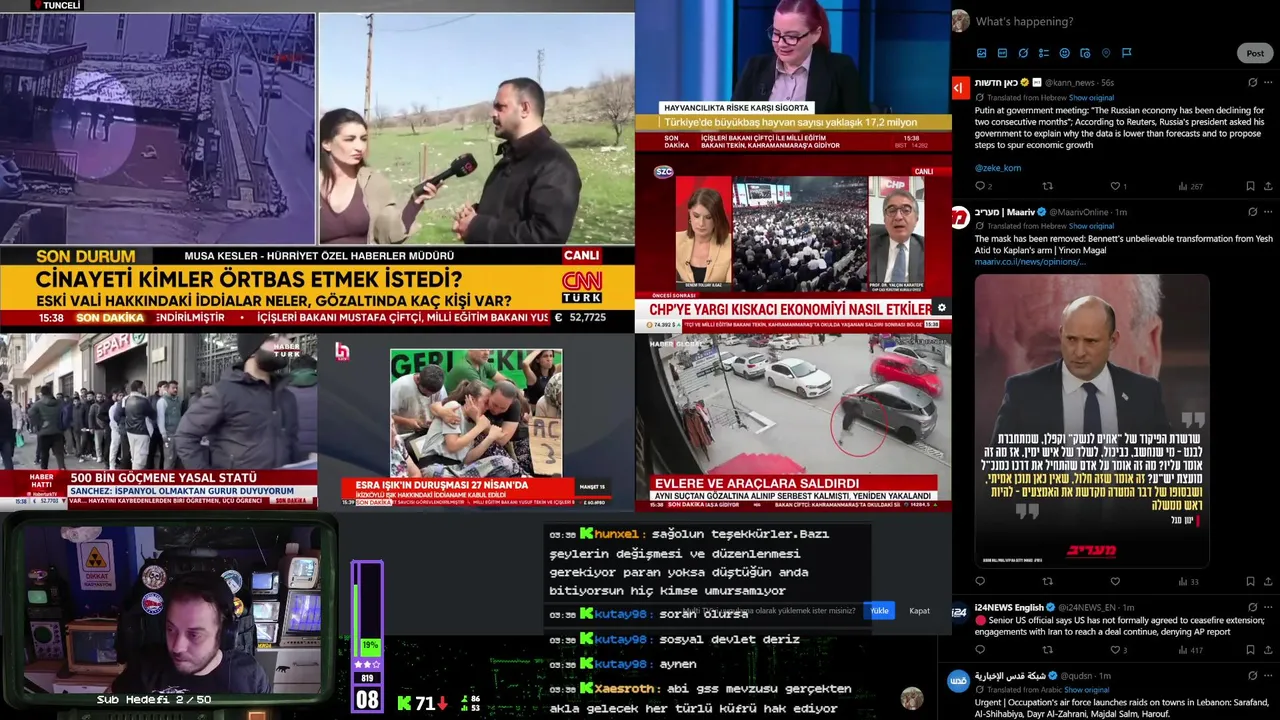Show original Arabic of qudsn tweet

(1086, 690)
